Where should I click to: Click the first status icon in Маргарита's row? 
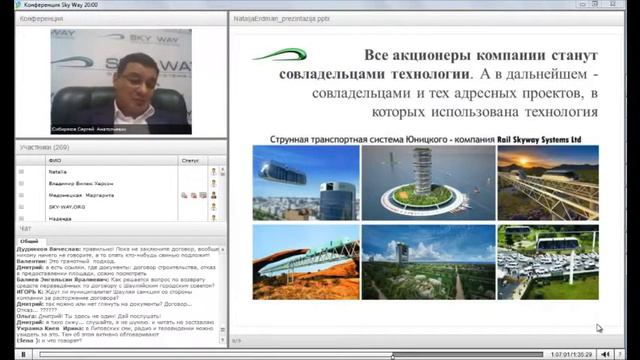184,196
